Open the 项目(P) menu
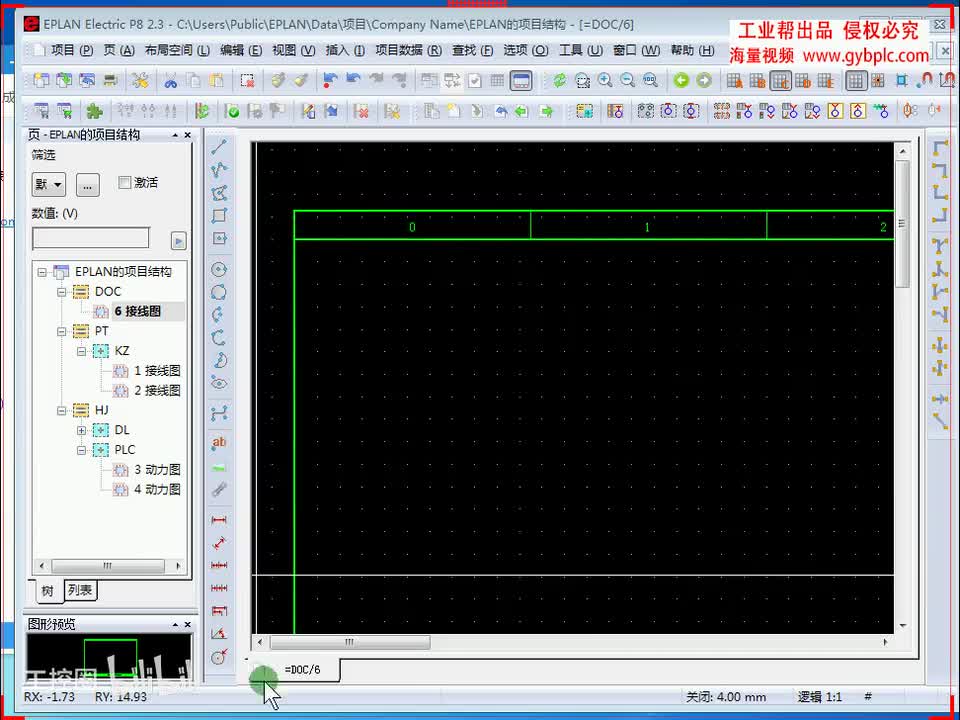 pyautogui.click(x=71, y=50)
